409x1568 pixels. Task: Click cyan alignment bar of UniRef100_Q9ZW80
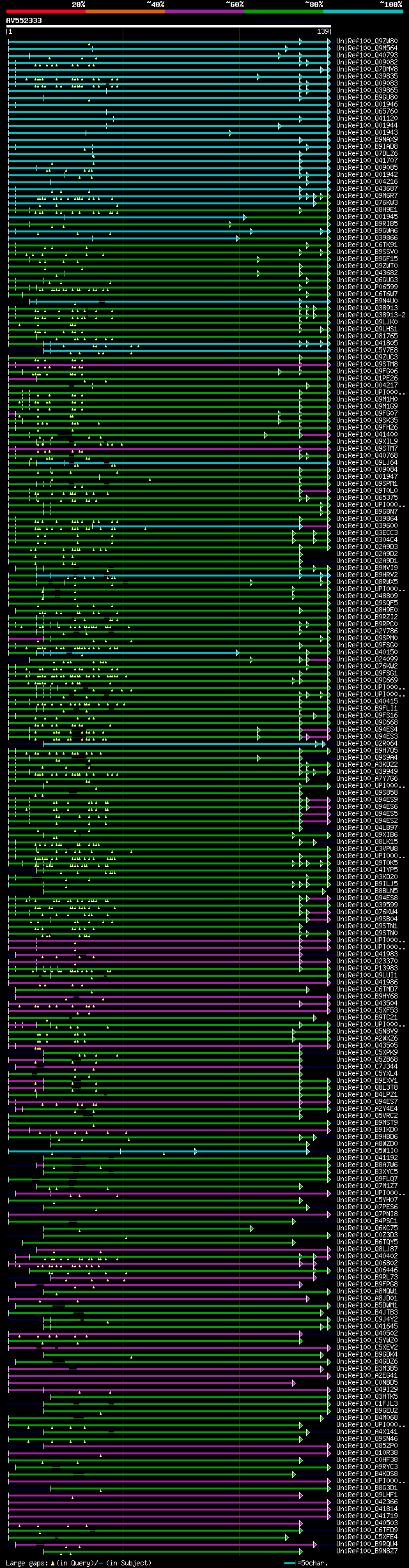click(169, 41)
